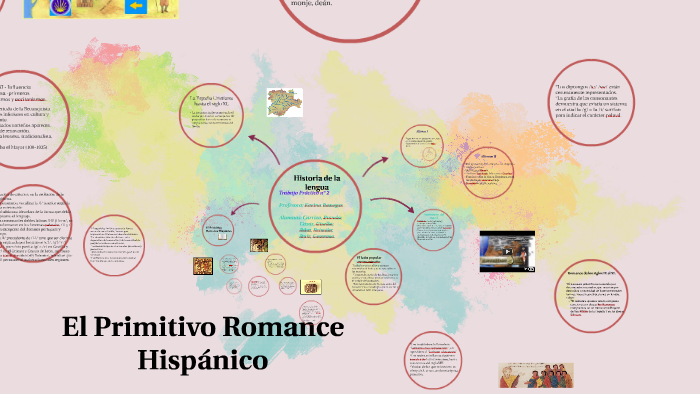This screenshot has height=394, width=700.
Task: Open the small sketch circle inside 'Glosas I'
Action: (429, 154)
